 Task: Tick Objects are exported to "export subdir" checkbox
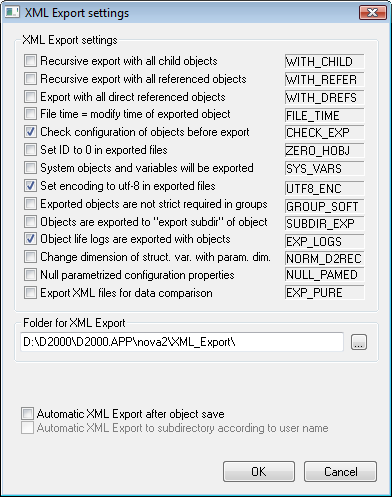coord(30,222)
